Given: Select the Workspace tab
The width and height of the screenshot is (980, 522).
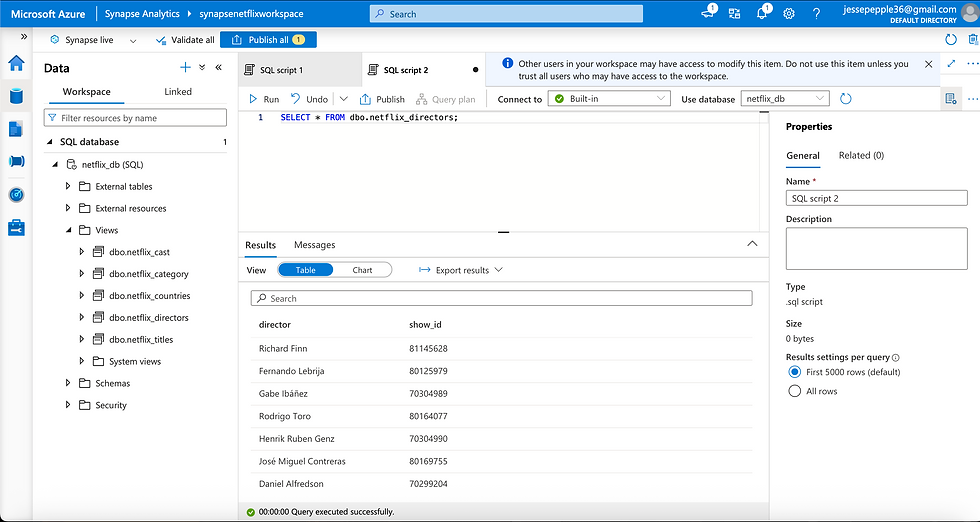Looking at the screenshot, I should [86, 92].
